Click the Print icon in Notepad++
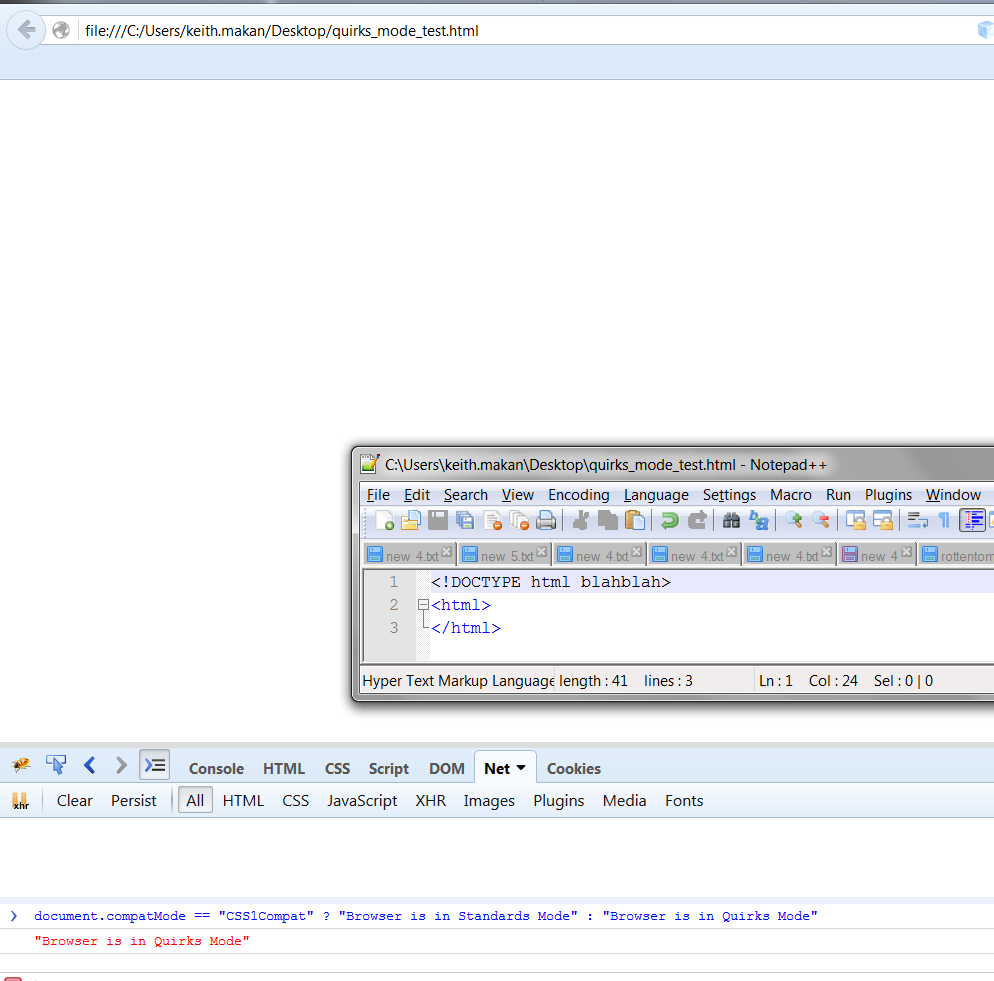The width and height of the screenshot is (994, 981). click(x=546, y=521)
